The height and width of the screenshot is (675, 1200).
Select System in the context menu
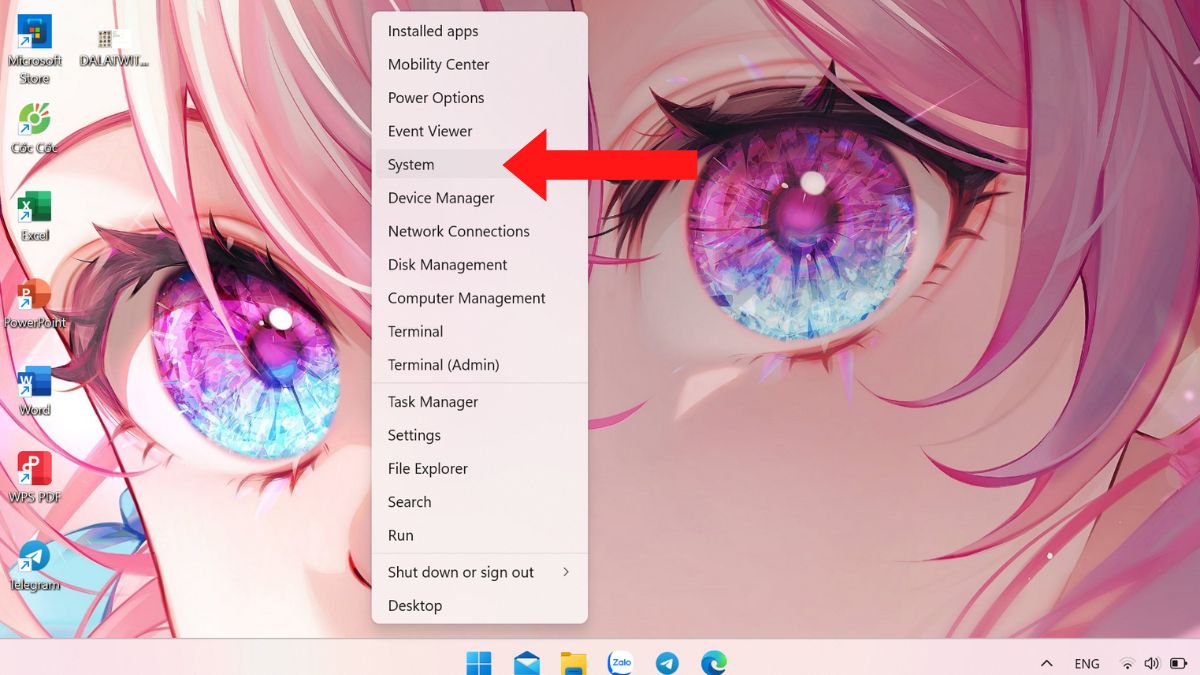(480, 164)
